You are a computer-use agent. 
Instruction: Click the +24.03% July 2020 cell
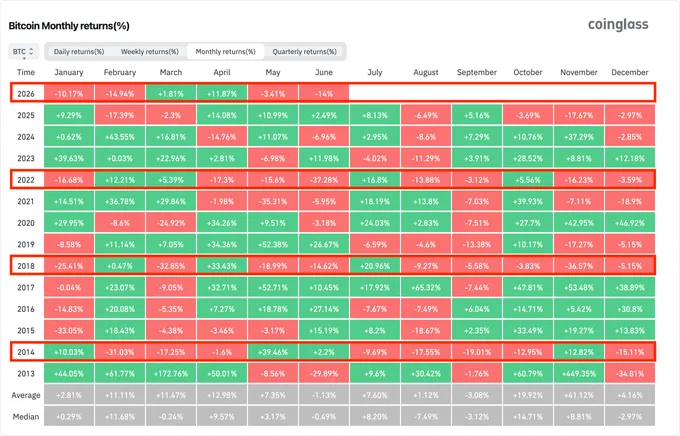click(375, 223)
